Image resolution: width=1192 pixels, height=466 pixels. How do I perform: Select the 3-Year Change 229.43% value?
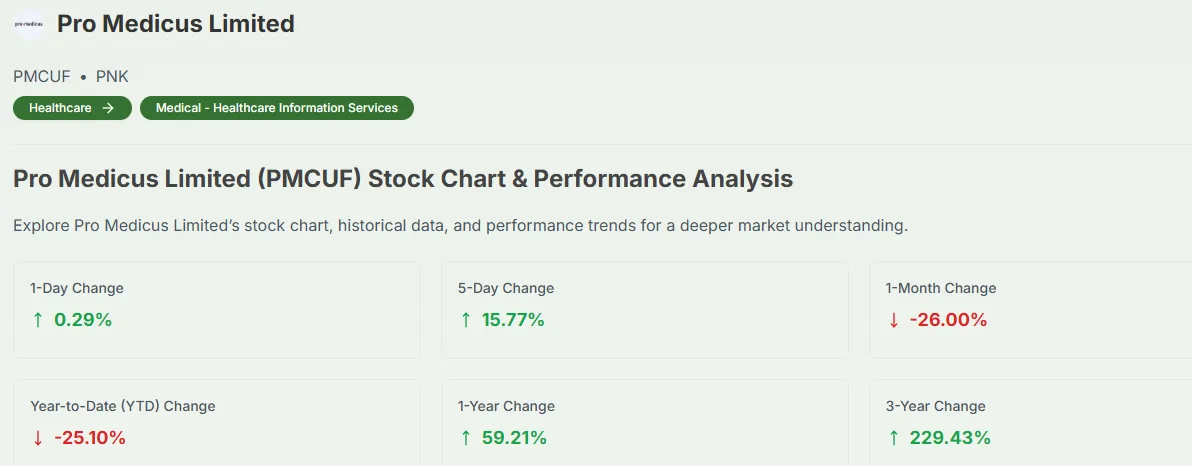[x=950, y=438]
